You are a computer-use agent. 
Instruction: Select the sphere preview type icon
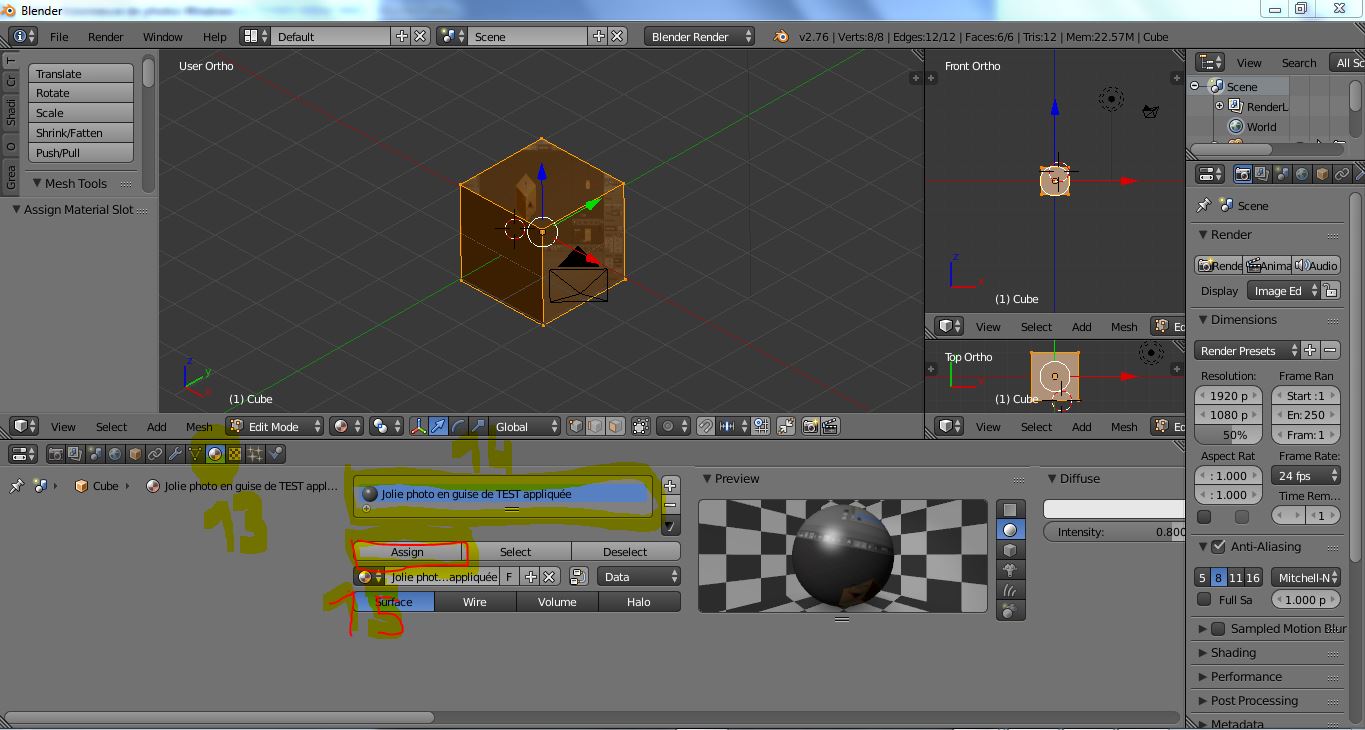point(1010,530)
